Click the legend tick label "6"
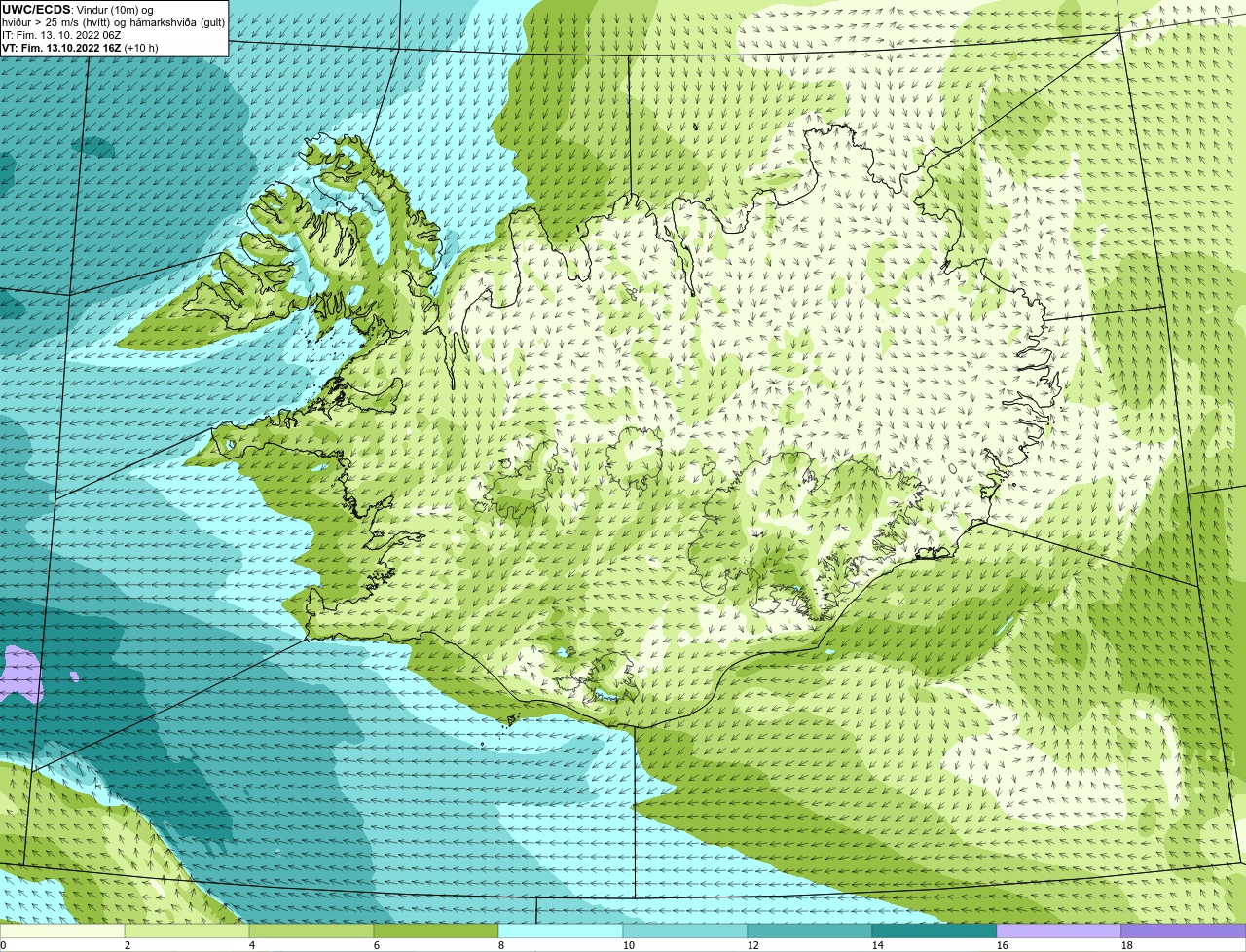 (377, 945)
